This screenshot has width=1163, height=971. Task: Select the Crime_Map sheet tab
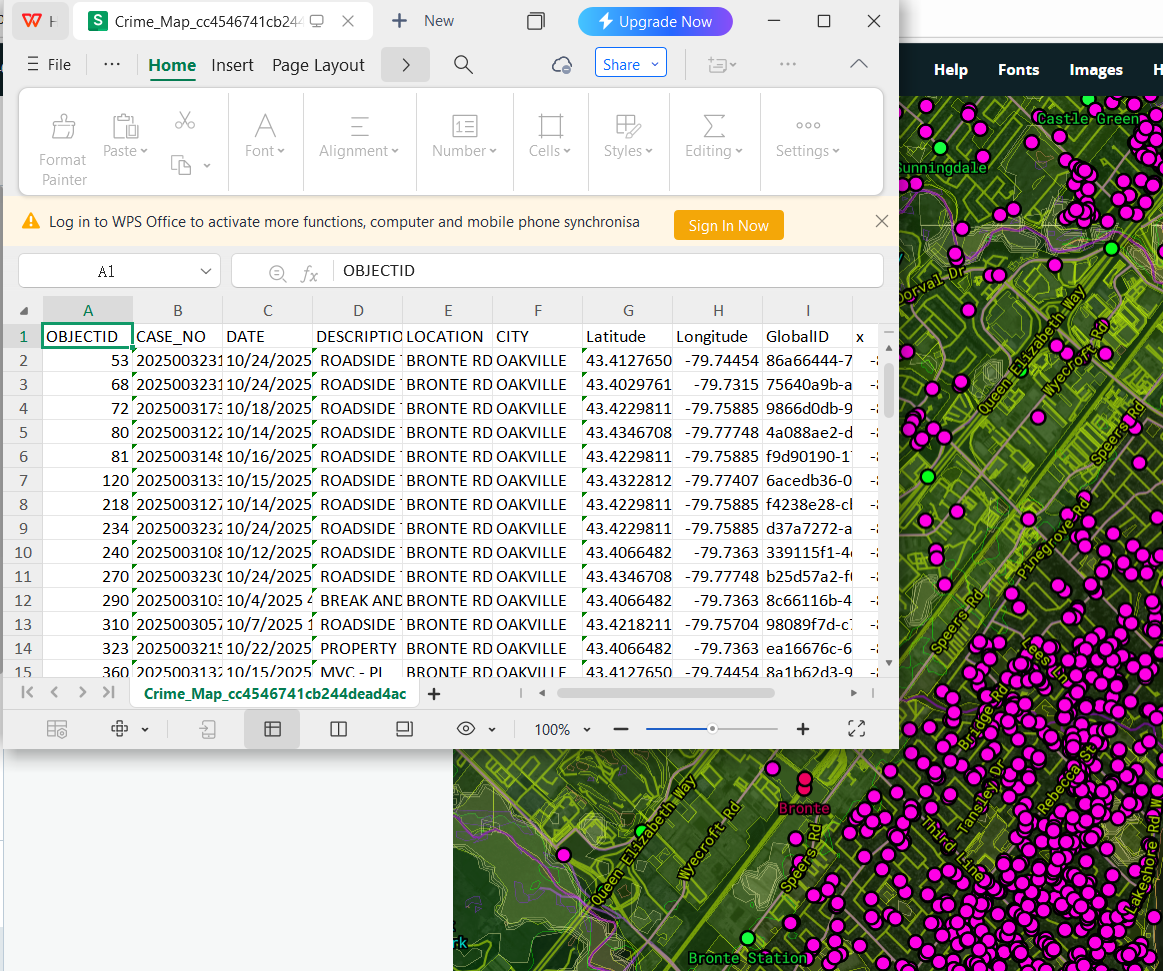click(x=275, y=692)
